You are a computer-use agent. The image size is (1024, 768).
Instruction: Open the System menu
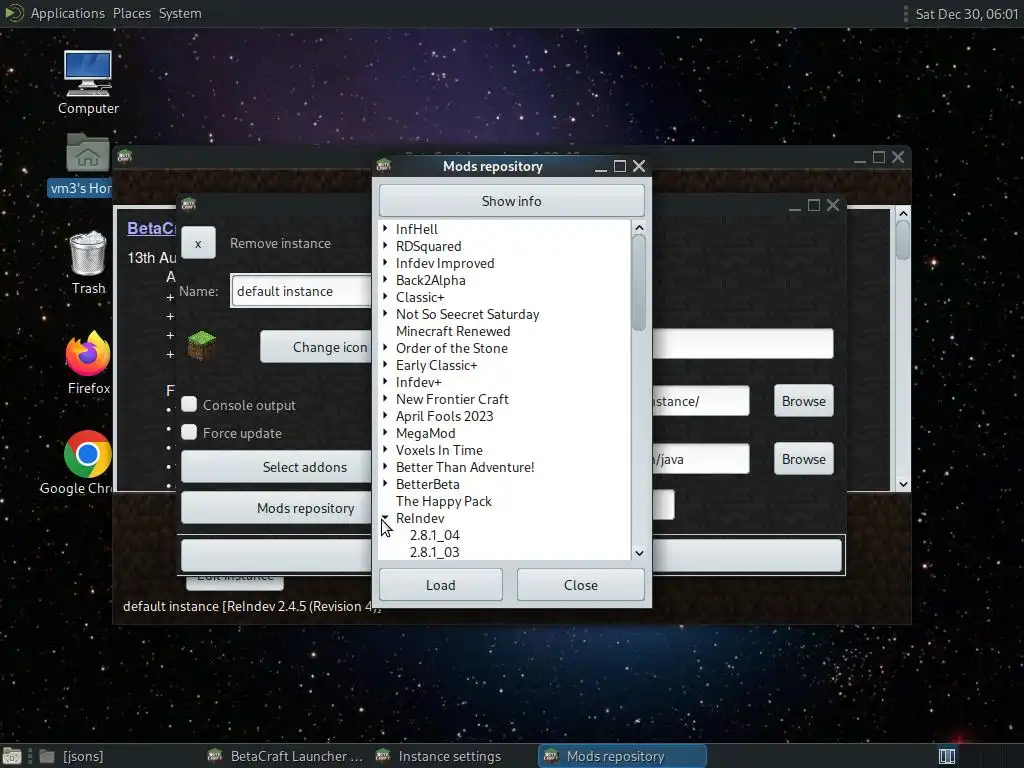tap(180, 13)
